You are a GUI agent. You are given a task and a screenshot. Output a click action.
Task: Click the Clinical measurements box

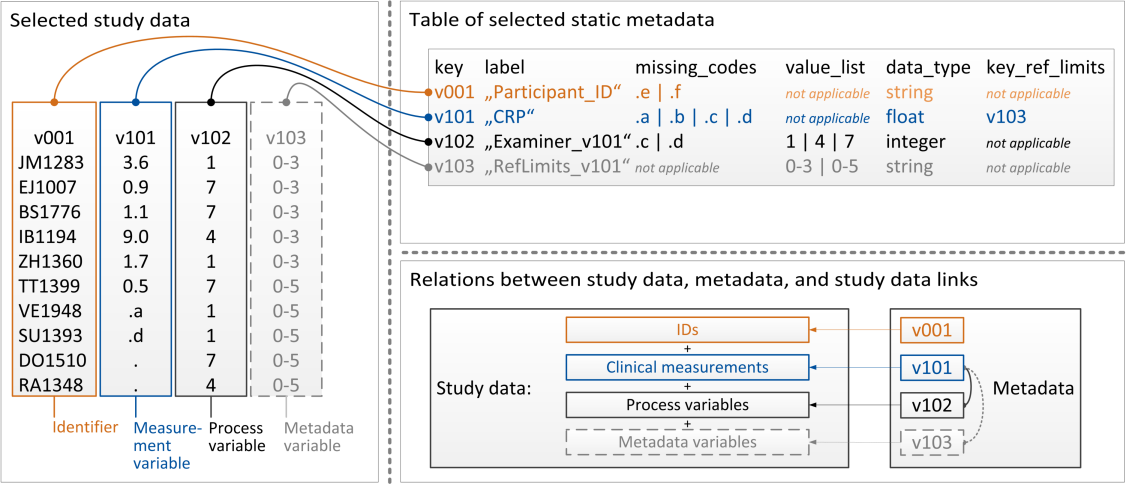coord(687,367)
